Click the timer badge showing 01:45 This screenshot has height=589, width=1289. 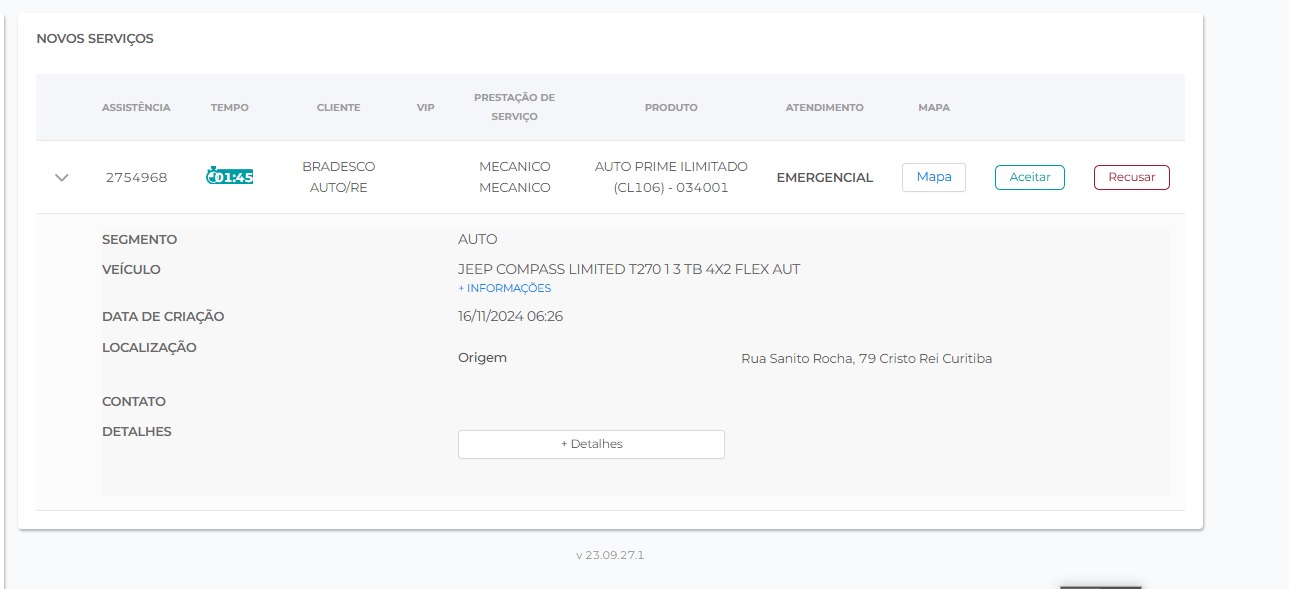click(230, 177)
